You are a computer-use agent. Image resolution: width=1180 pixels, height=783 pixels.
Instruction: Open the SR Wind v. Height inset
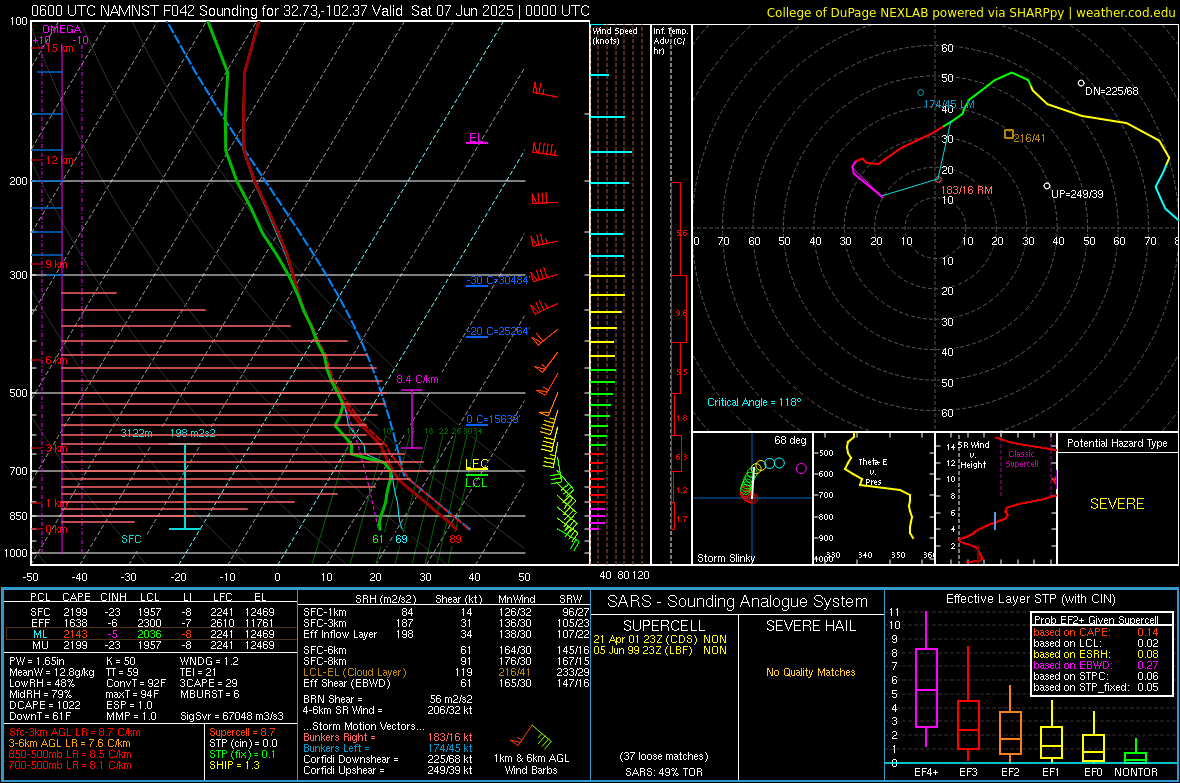[996, 498]
